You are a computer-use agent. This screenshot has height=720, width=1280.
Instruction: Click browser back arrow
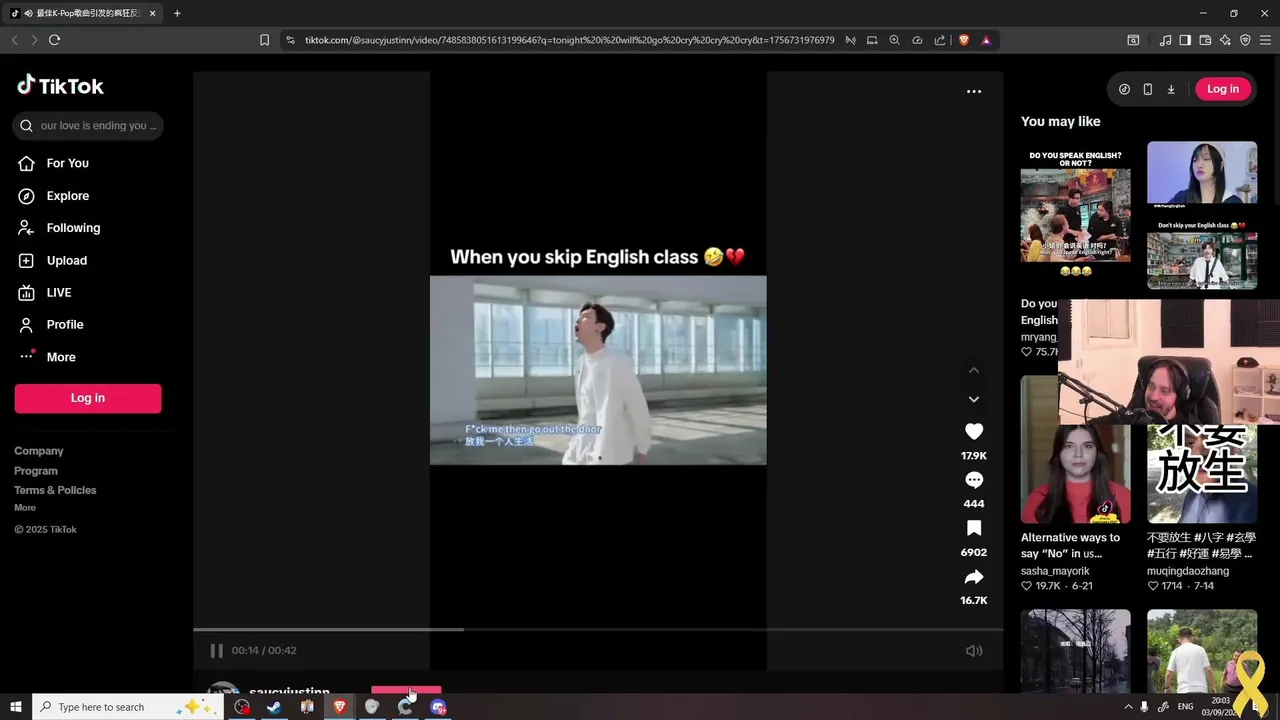coord(14,40)
